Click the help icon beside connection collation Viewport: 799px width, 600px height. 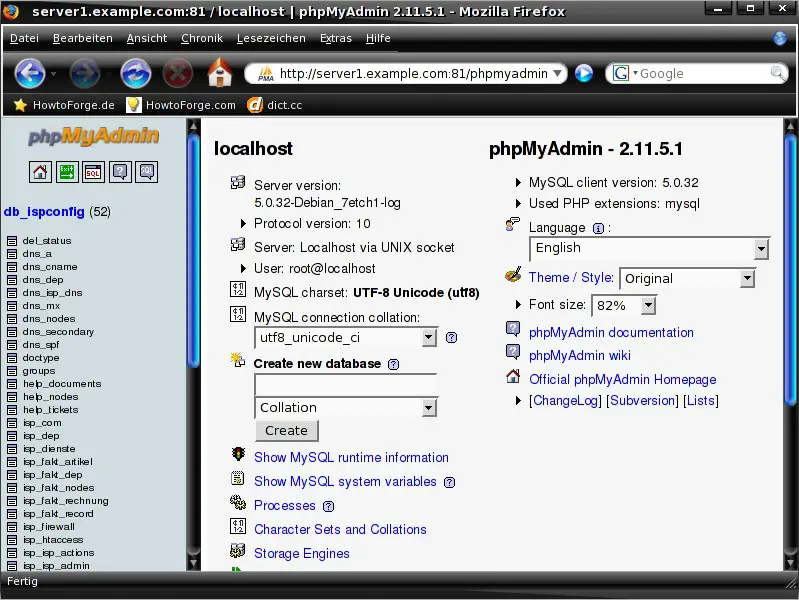pos(451,337)
